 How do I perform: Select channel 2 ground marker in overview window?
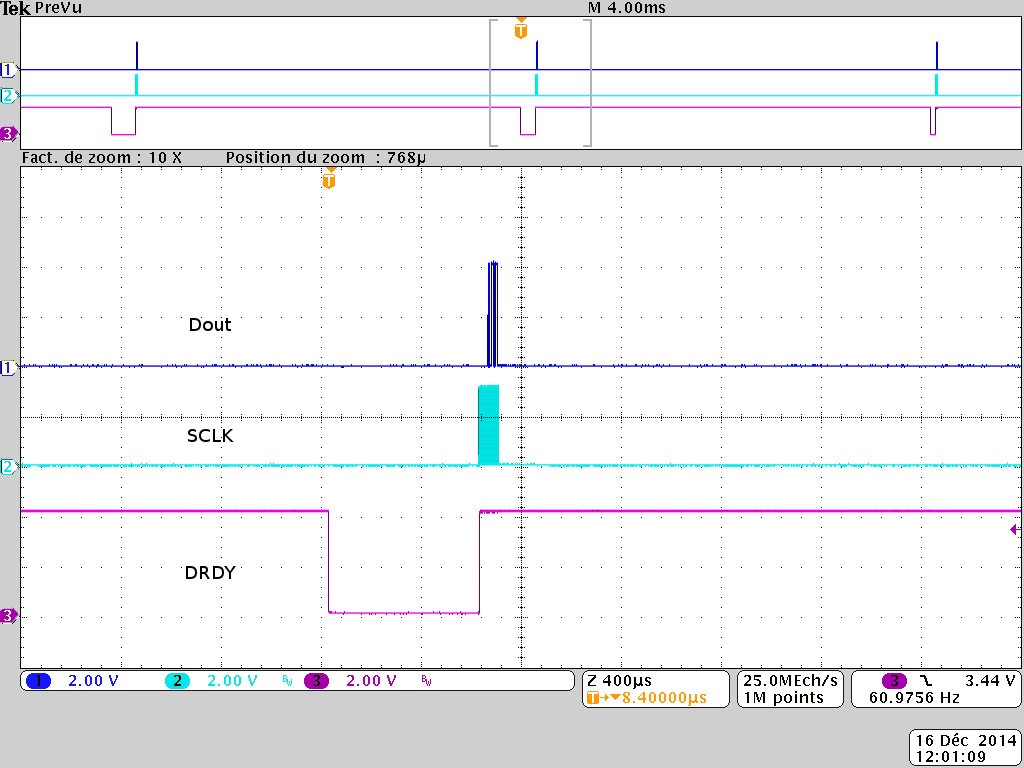pos(8,96)
